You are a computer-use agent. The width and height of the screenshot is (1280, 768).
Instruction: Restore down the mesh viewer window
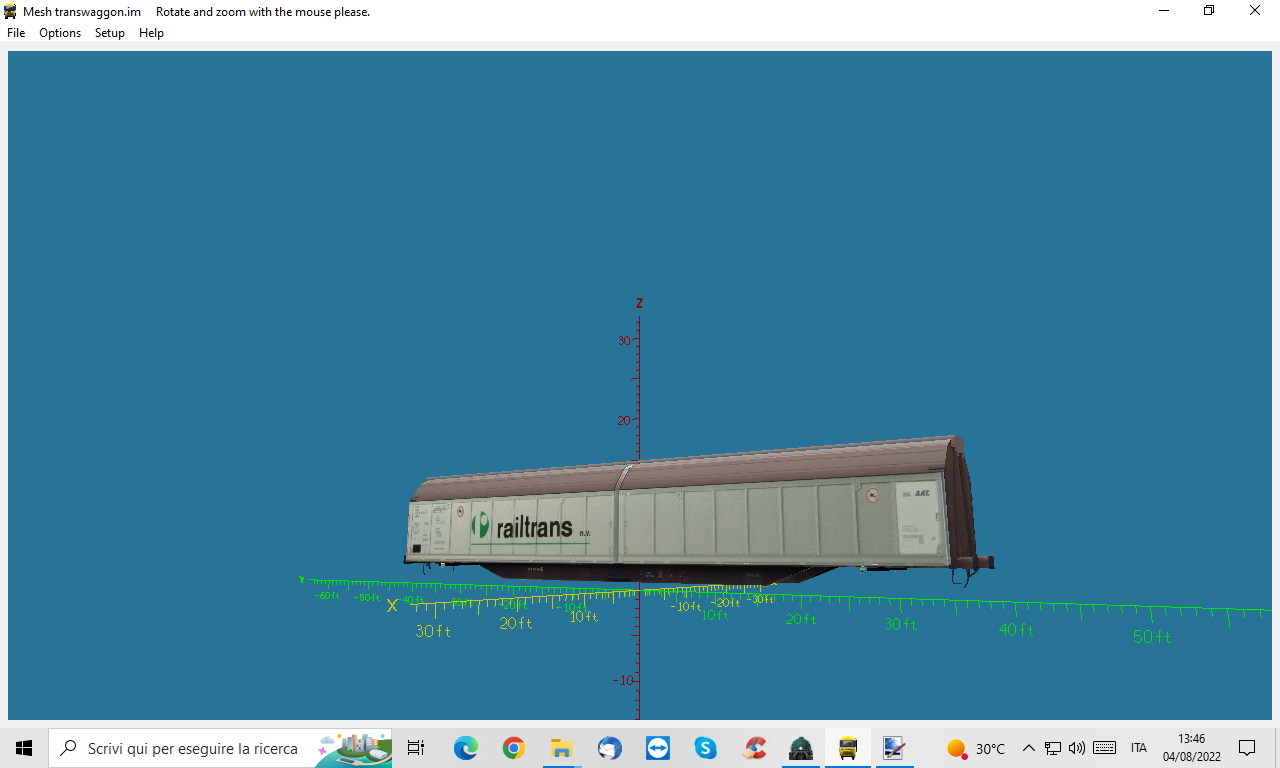(x=1209, y=11)
